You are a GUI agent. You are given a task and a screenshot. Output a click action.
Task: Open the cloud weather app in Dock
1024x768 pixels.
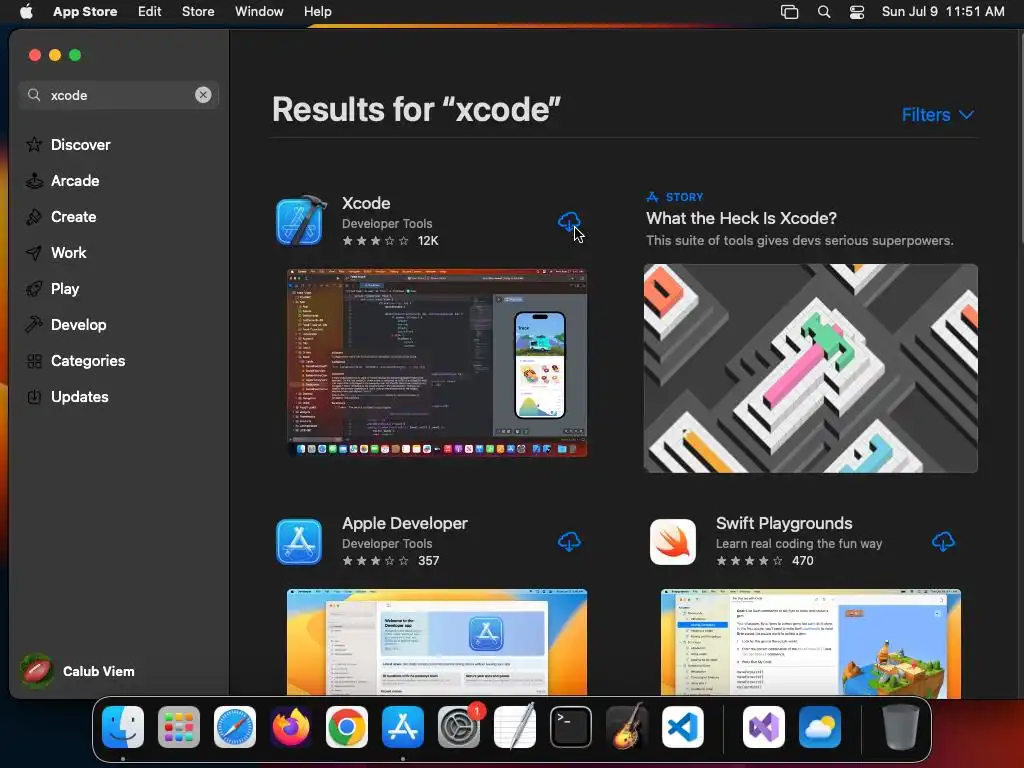click(x=820, y=727)
